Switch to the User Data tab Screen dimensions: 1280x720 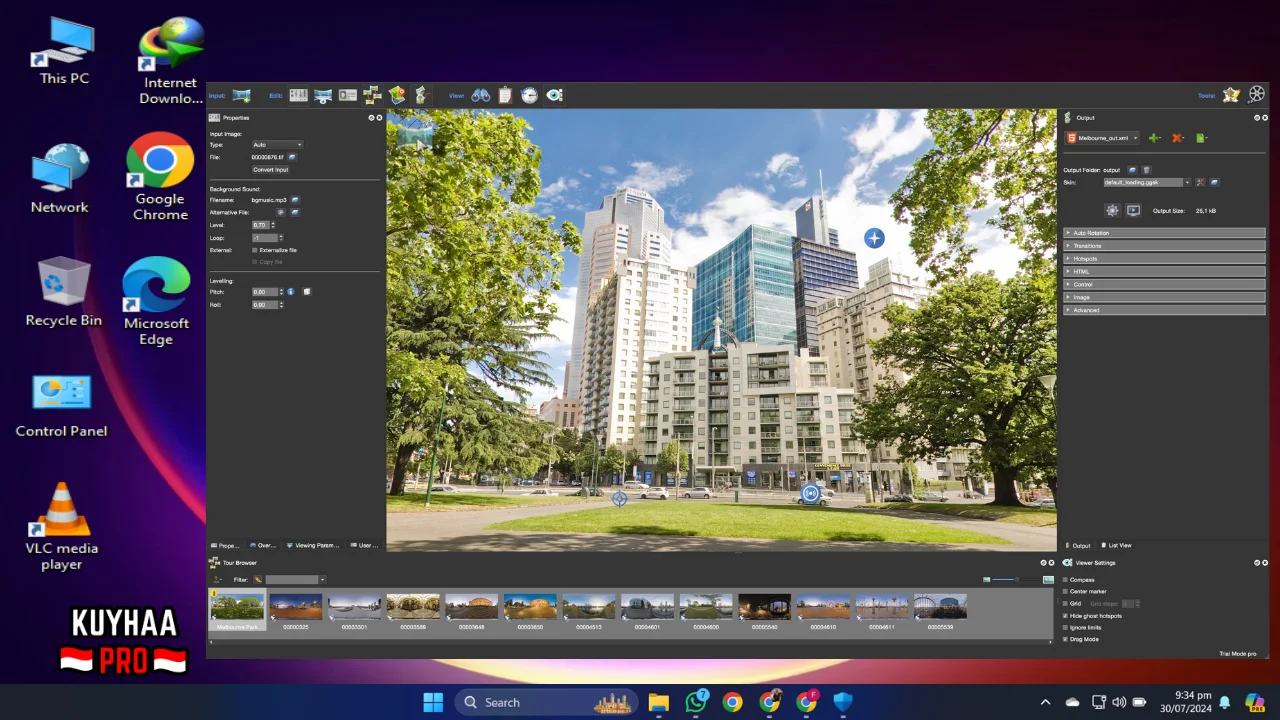click(x=365, y=546)
